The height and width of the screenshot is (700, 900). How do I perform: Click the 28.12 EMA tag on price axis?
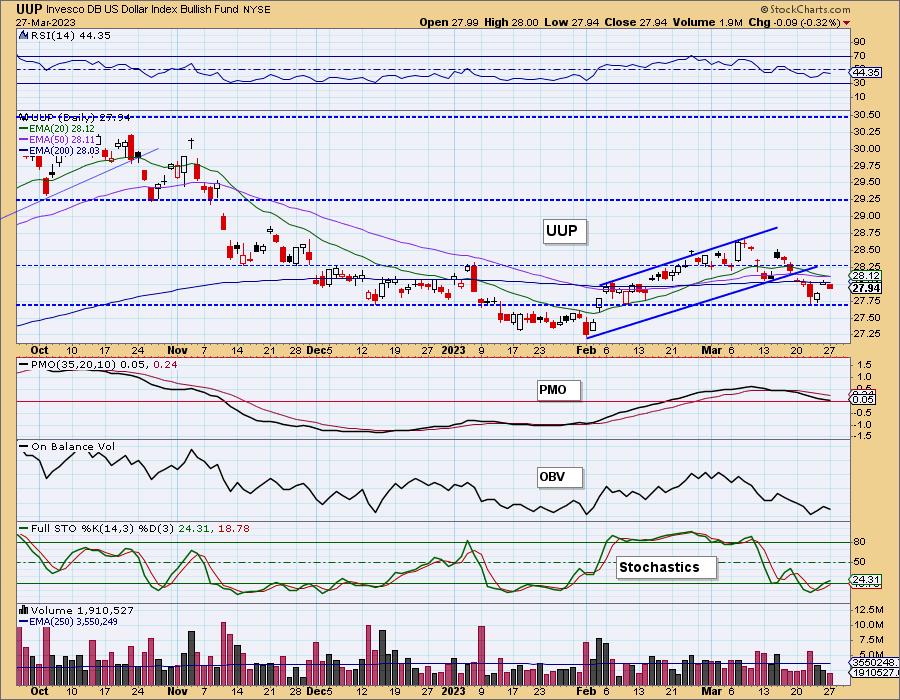tap(866, 276)
